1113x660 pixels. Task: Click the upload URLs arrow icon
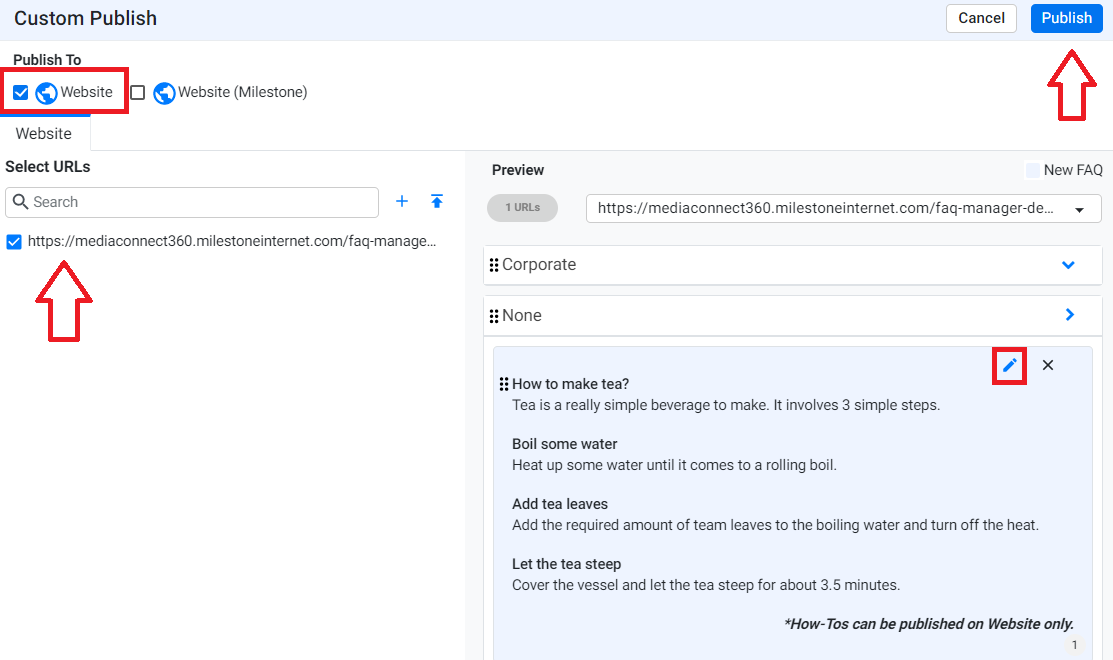click(x=437, y=202)
